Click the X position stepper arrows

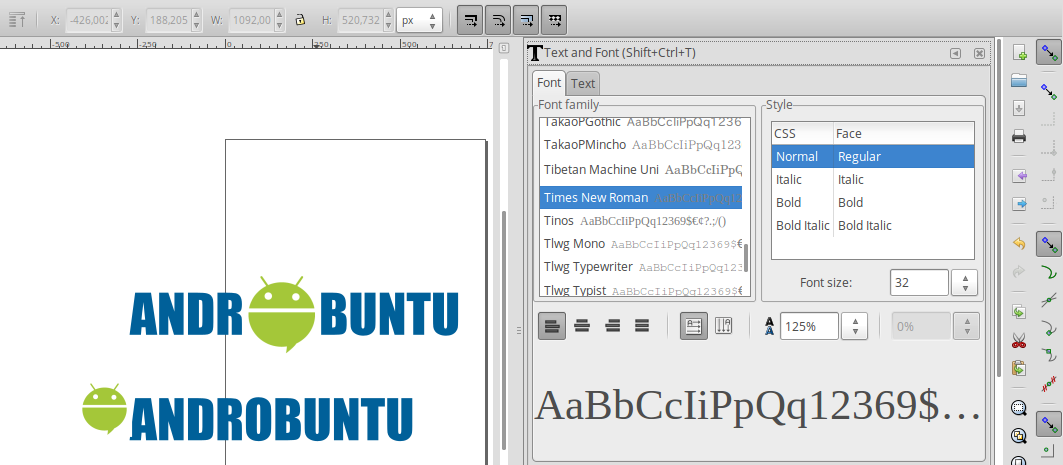coord(116,20)
